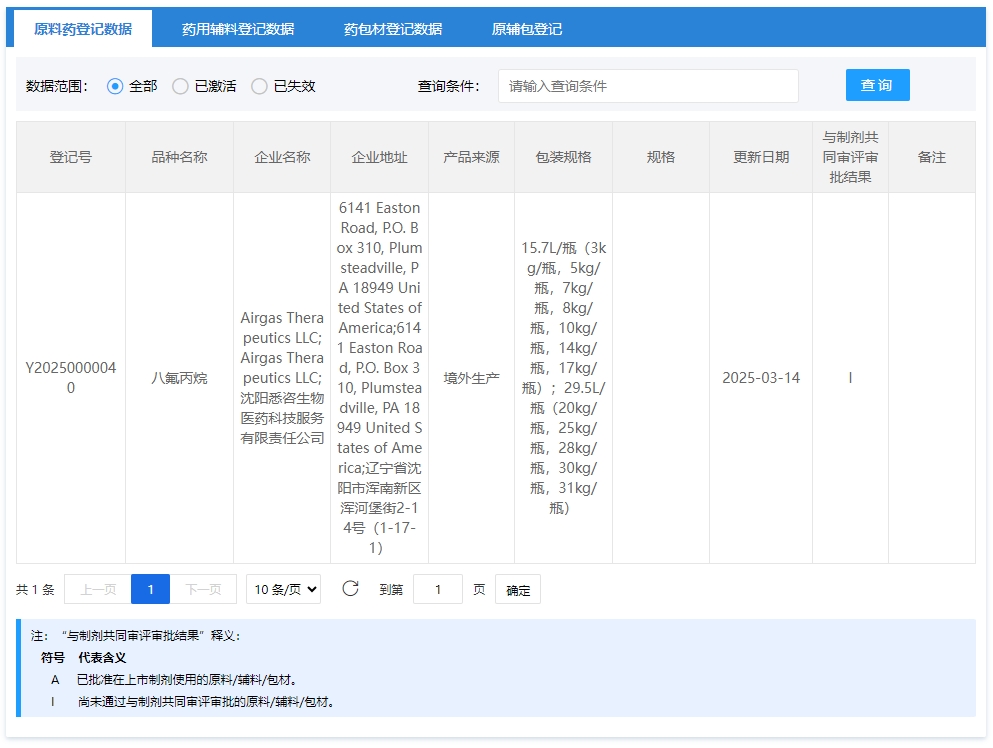Click the 登记号 column header
Screen dimensions: 993x748
pyautogui.click(x=71, y=157)
